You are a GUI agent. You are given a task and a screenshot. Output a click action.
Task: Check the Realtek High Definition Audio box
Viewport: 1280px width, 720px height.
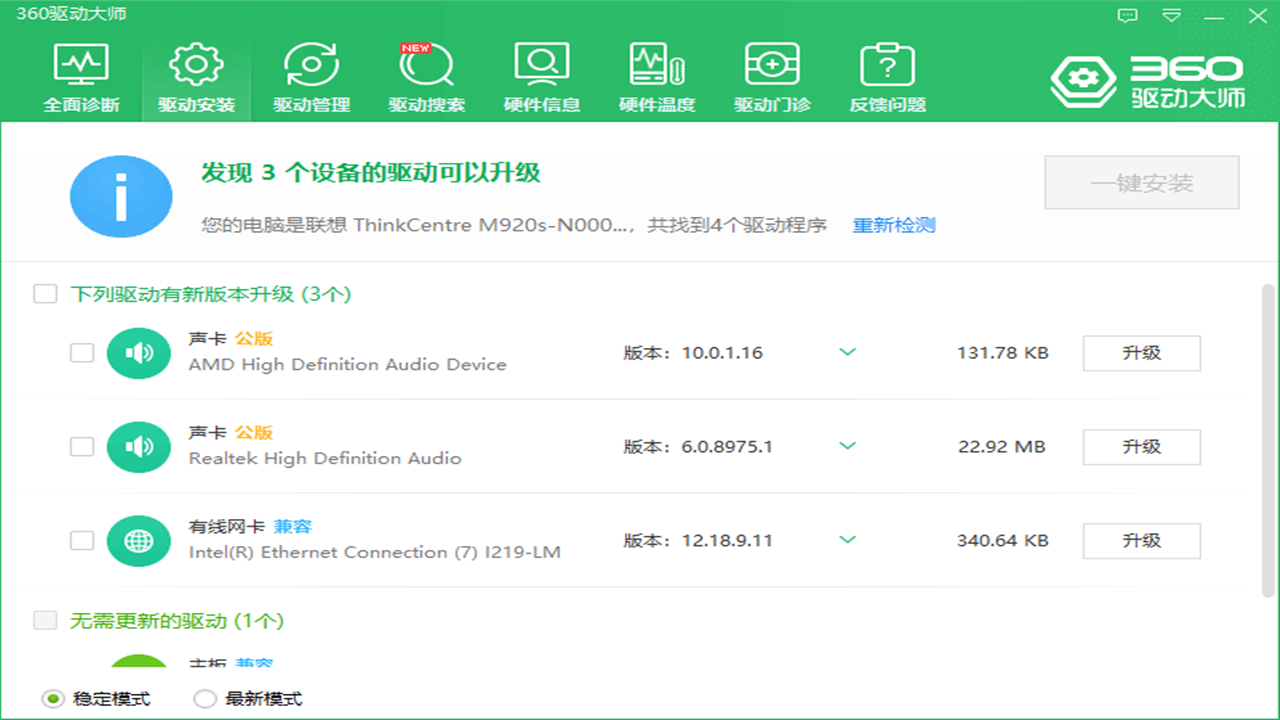pos(82,447)
